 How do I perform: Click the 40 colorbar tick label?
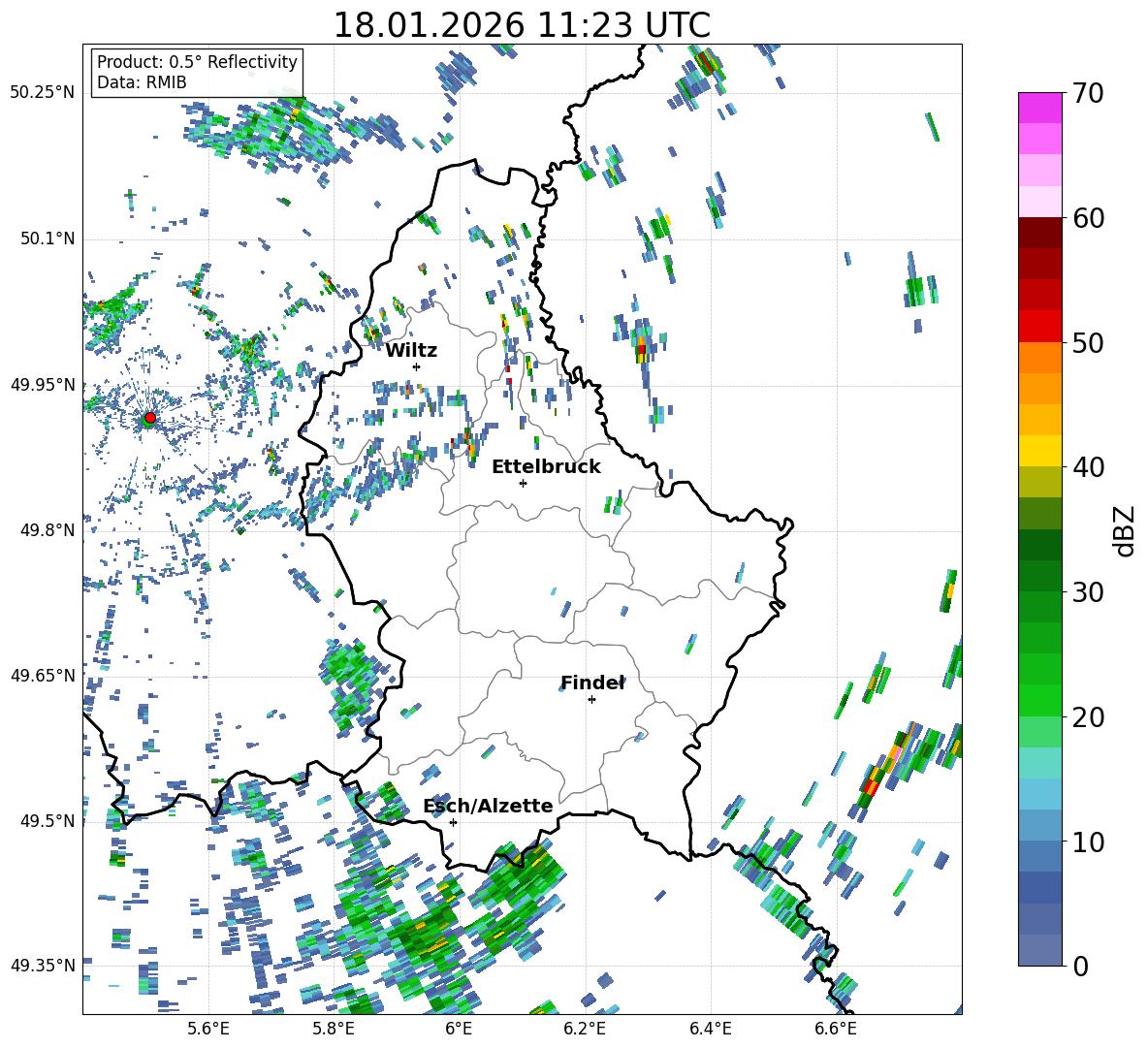point(1088,467)
